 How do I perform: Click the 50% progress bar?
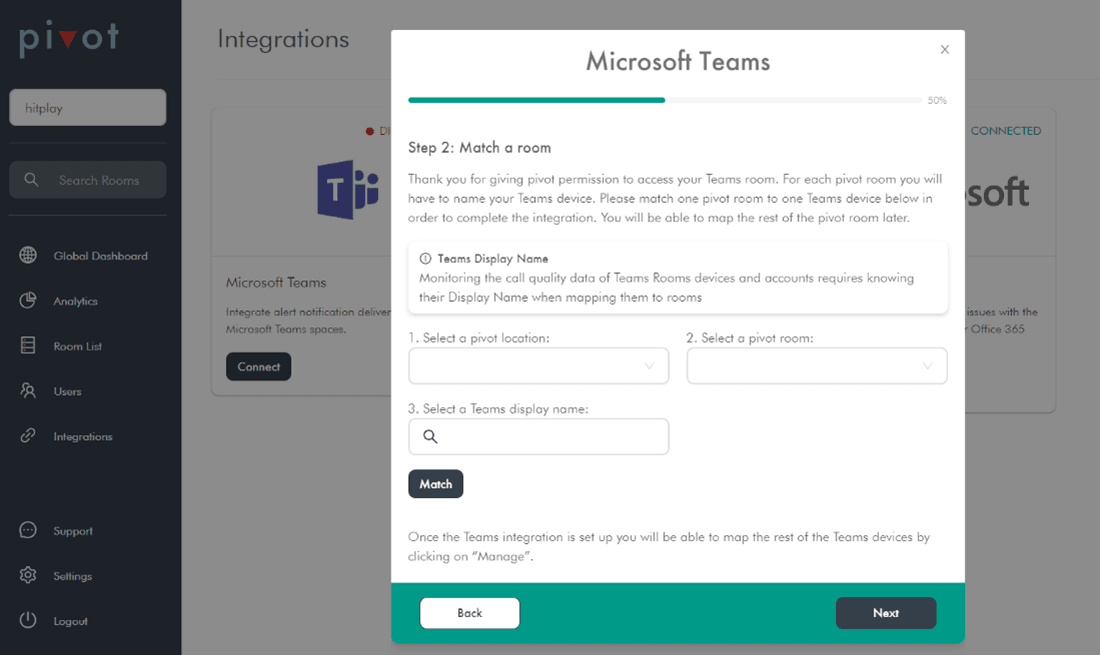point(664,100)
